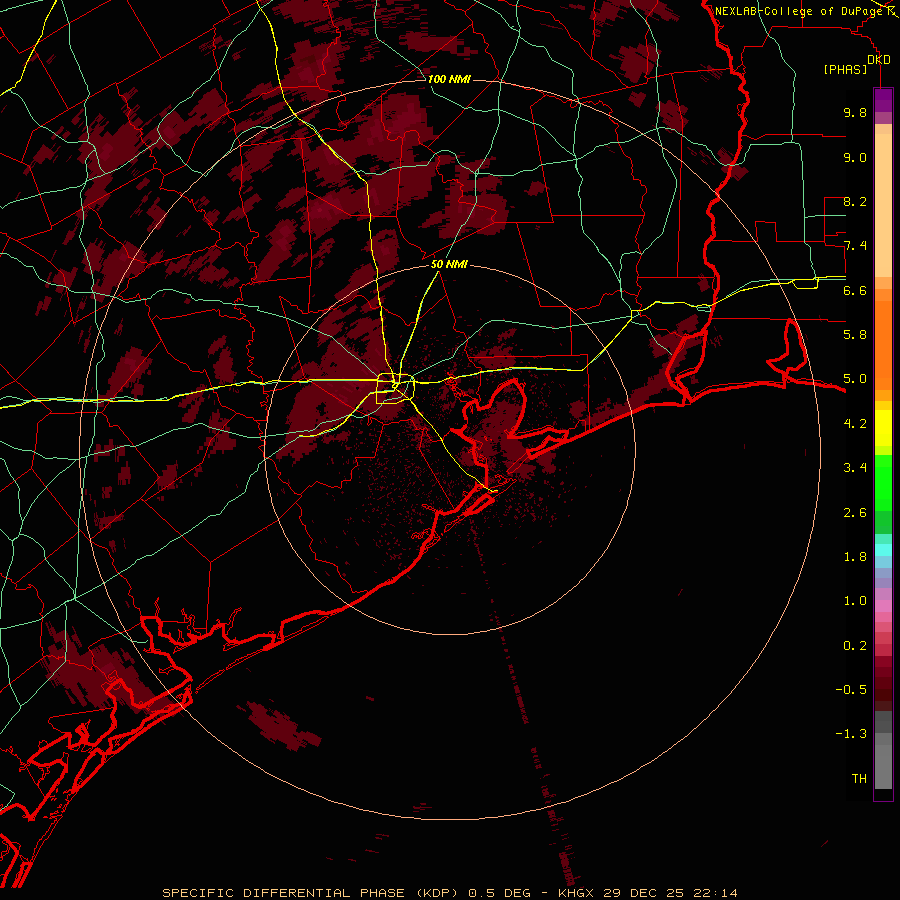This screenshot has height=900, width=900.
Task: Pick the bright yellow color bar segment
Action: coord(883,428)
